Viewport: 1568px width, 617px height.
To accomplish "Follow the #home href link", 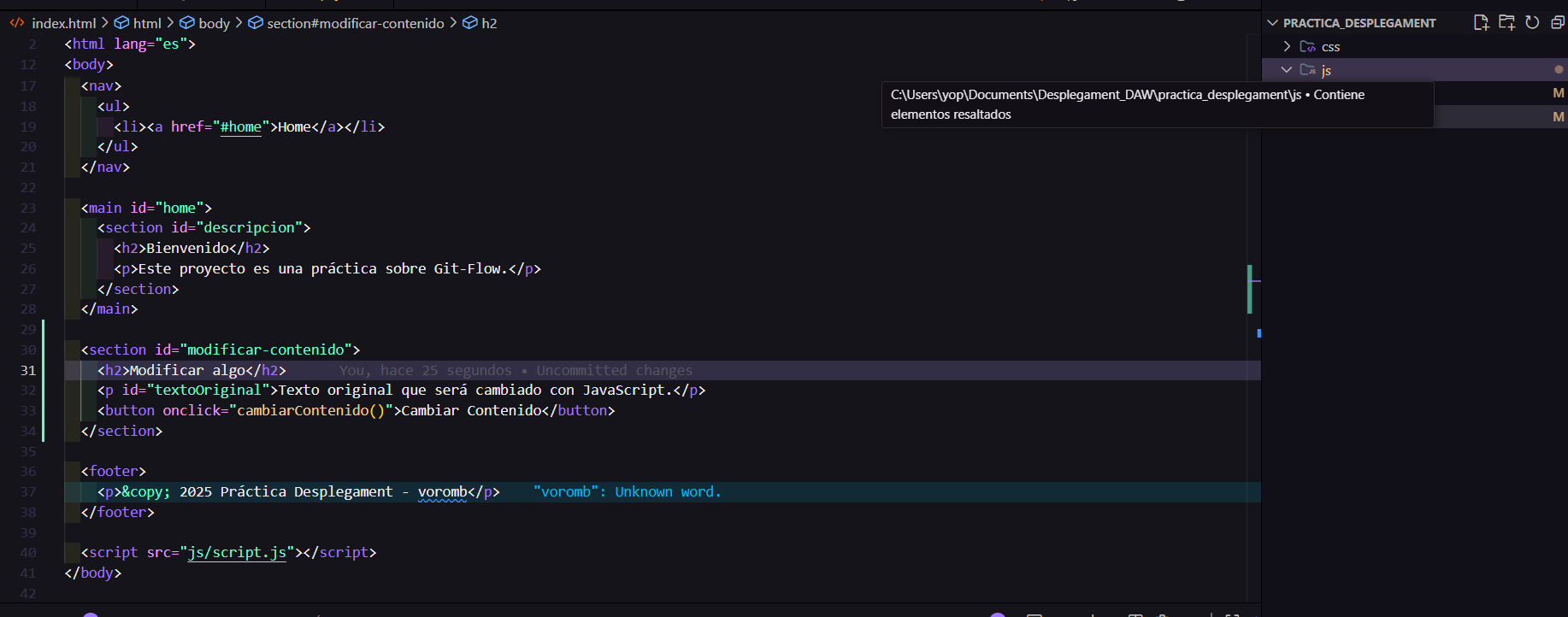I will pyautogui.click(x=240, y=127).
